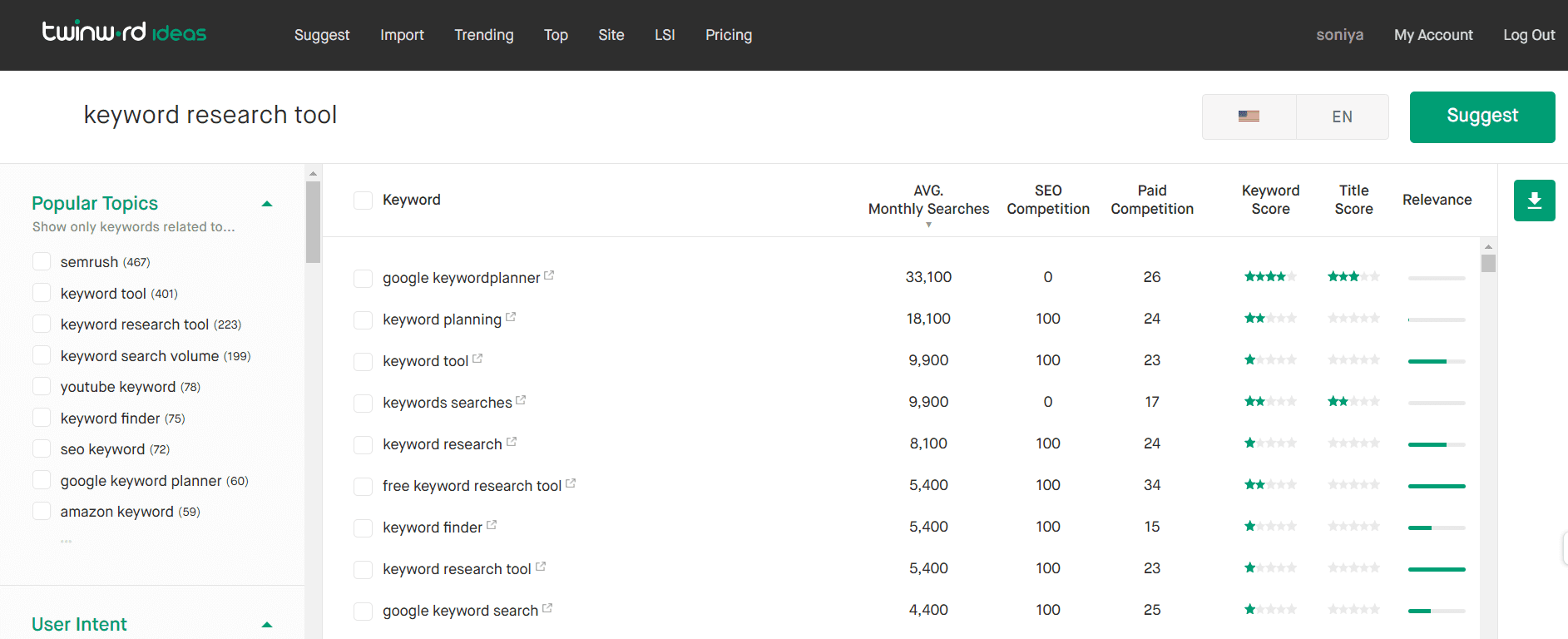Open external link icon next to keyword planning

click(511, 317)
